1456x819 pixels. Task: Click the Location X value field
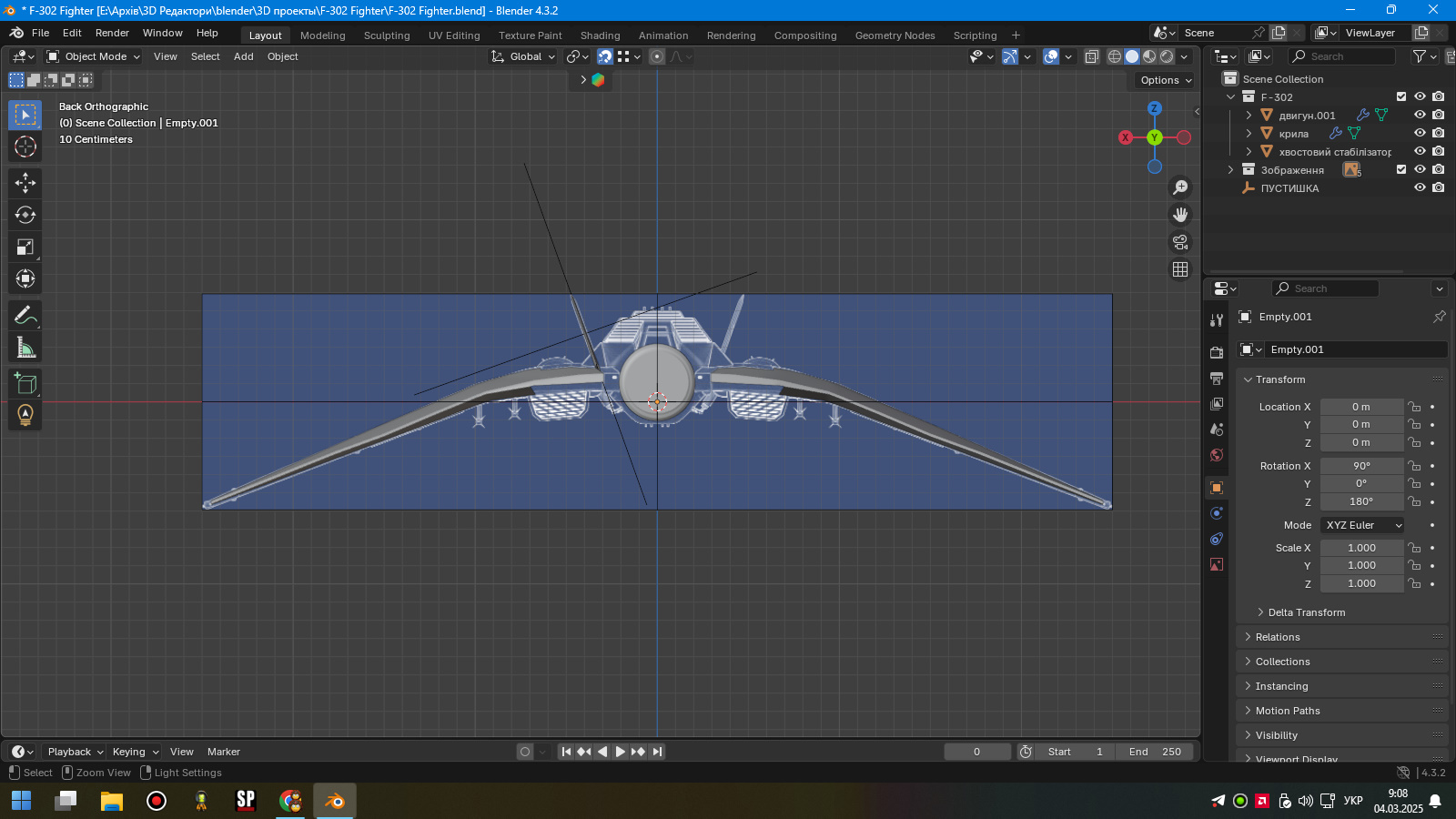click(1361, 407)
